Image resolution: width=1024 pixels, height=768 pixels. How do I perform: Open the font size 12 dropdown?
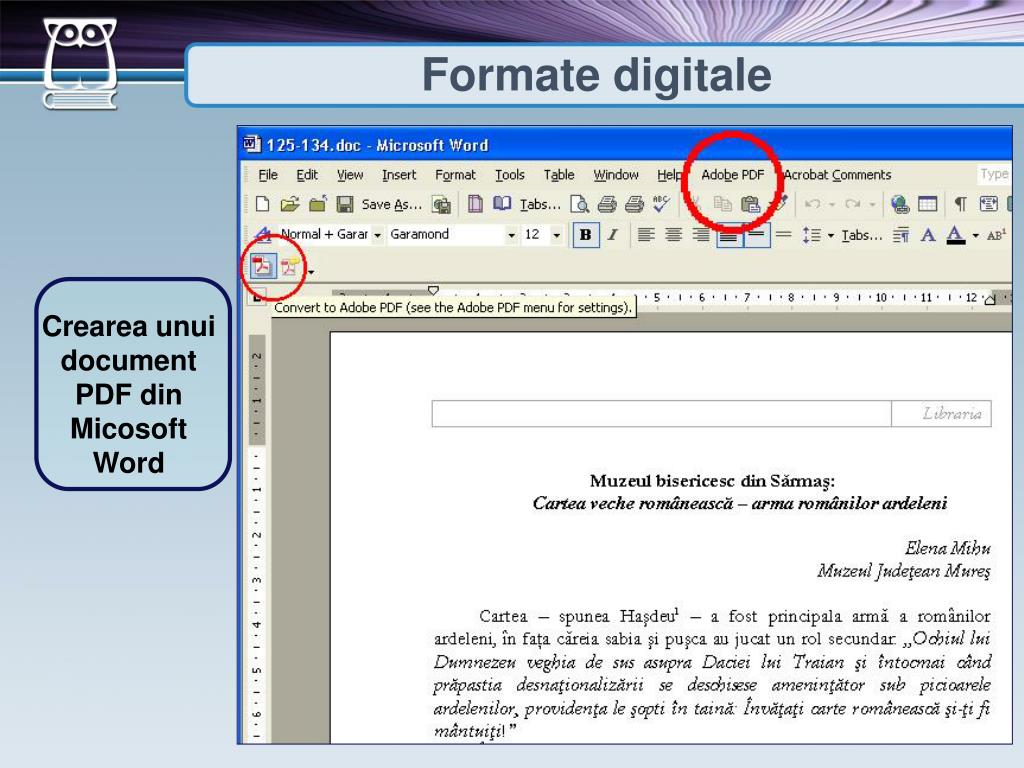click(x=556, y=235)
